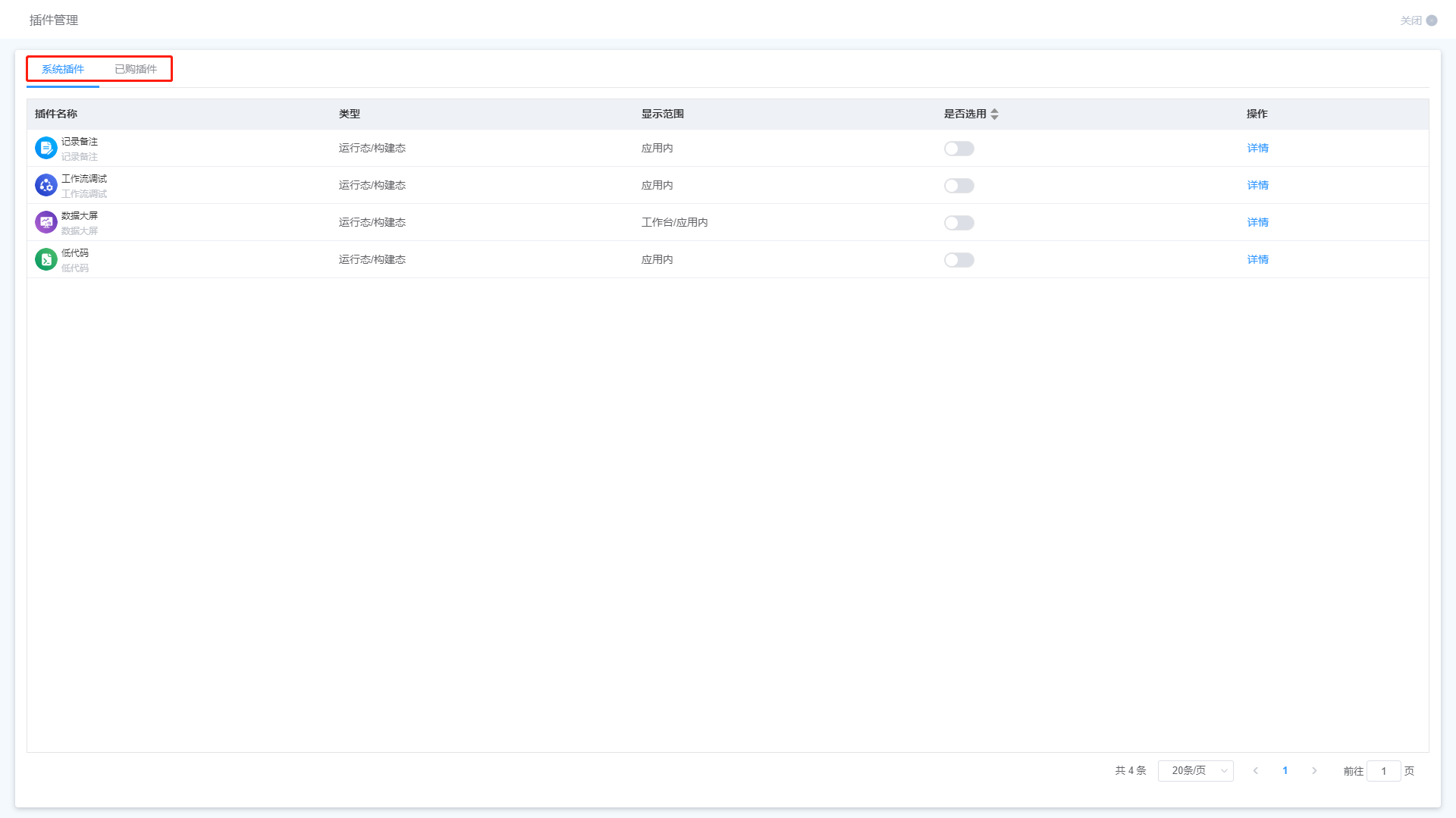The image size is (1456, 818).
Task: Click the 工作流调试 plugin icon
Action: pos(46,185)
